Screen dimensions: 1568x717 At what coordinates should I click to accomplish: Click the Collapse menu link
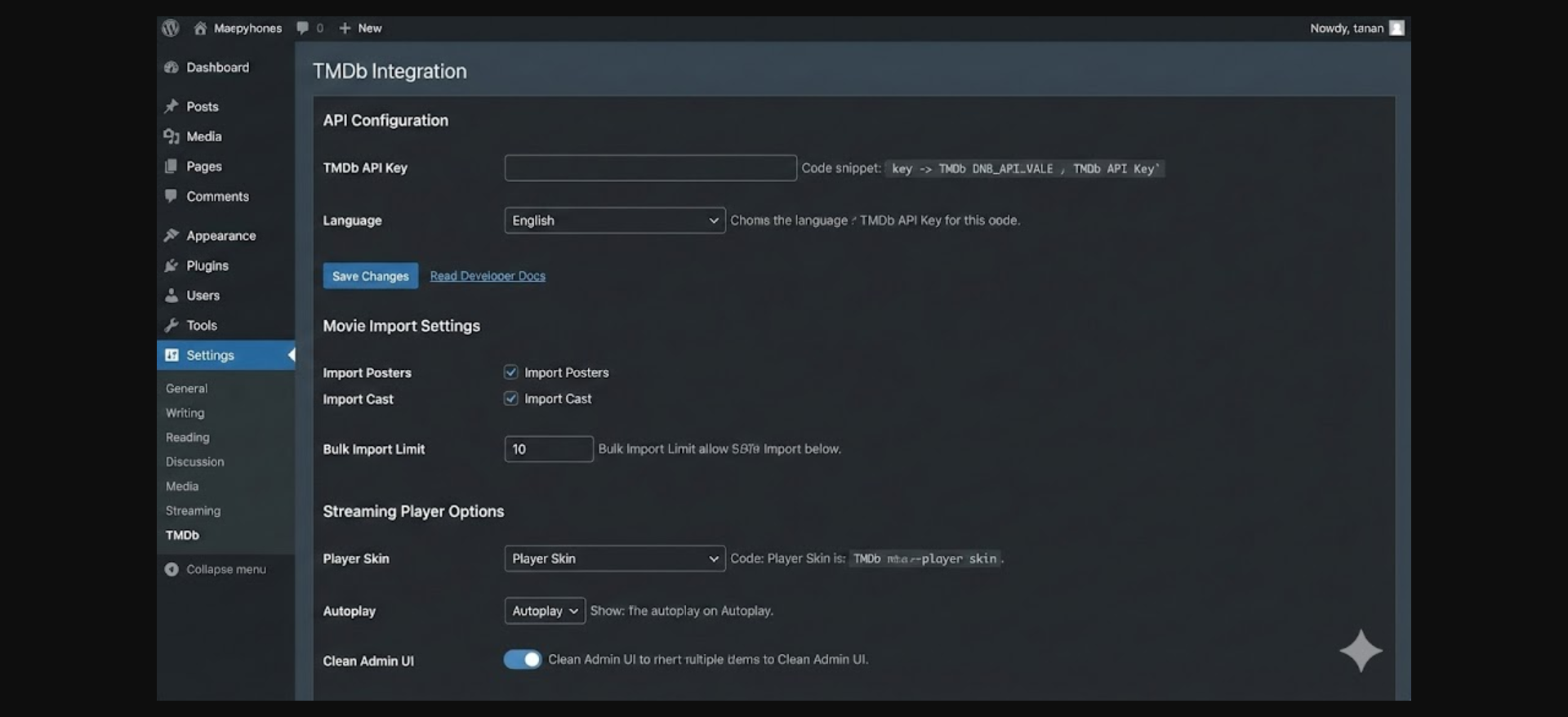point(226,569)
